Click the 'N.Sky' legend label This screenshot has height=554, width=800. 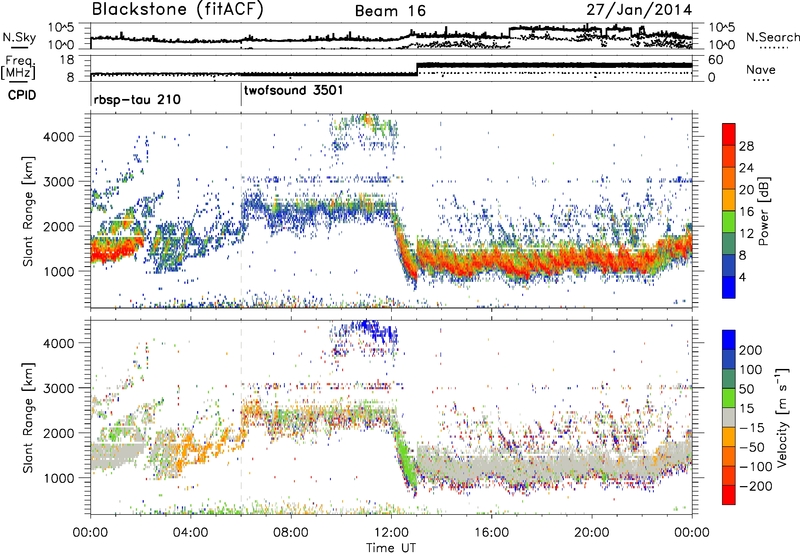coord(19,37)
